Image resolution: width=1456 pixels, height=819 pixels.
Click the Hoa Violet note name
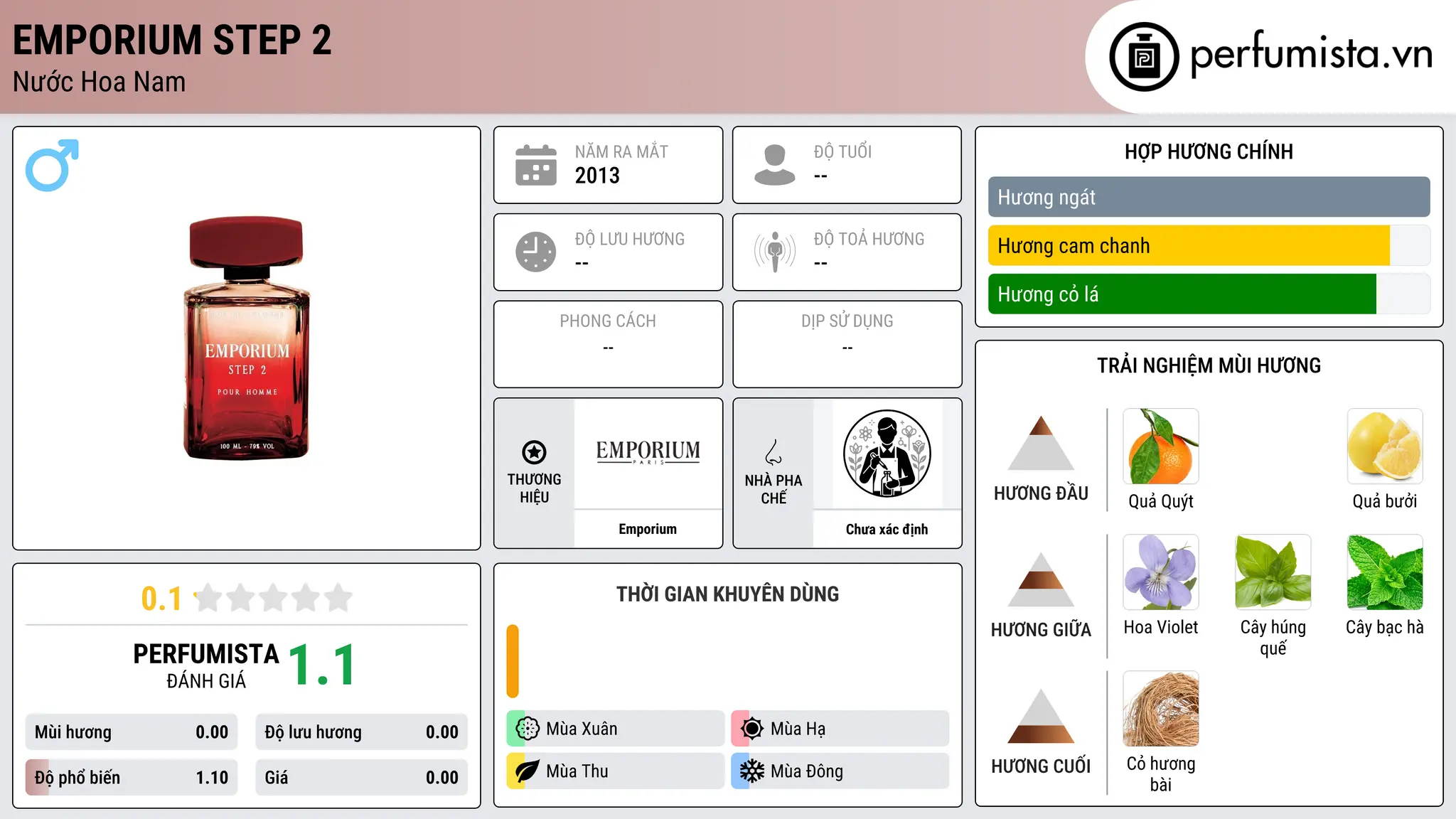click(x=1161, y=627)
